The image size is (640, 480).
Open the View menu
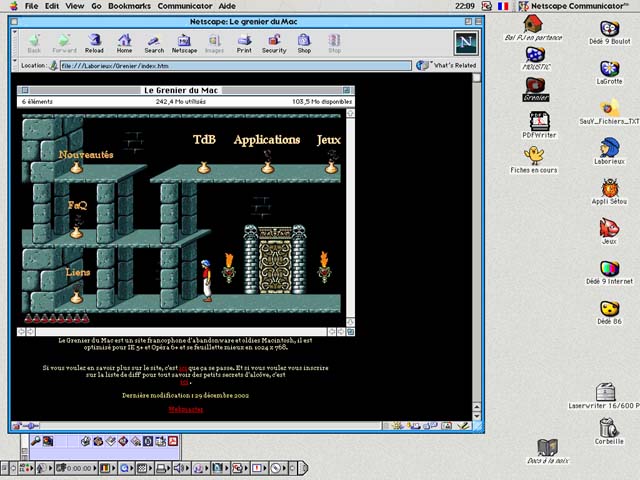click(75, 6)
